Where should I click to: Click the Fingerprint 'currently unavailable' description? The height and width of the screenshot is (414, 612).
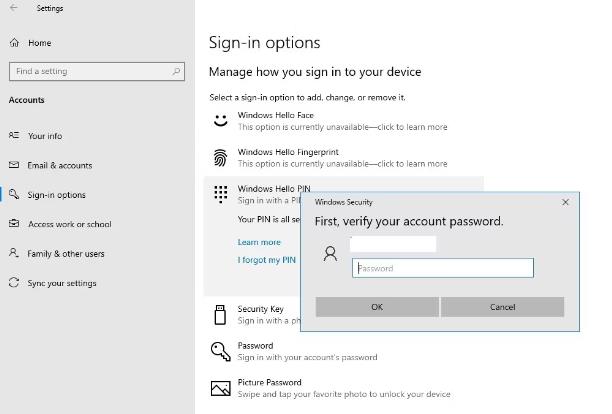pos(342,164)
